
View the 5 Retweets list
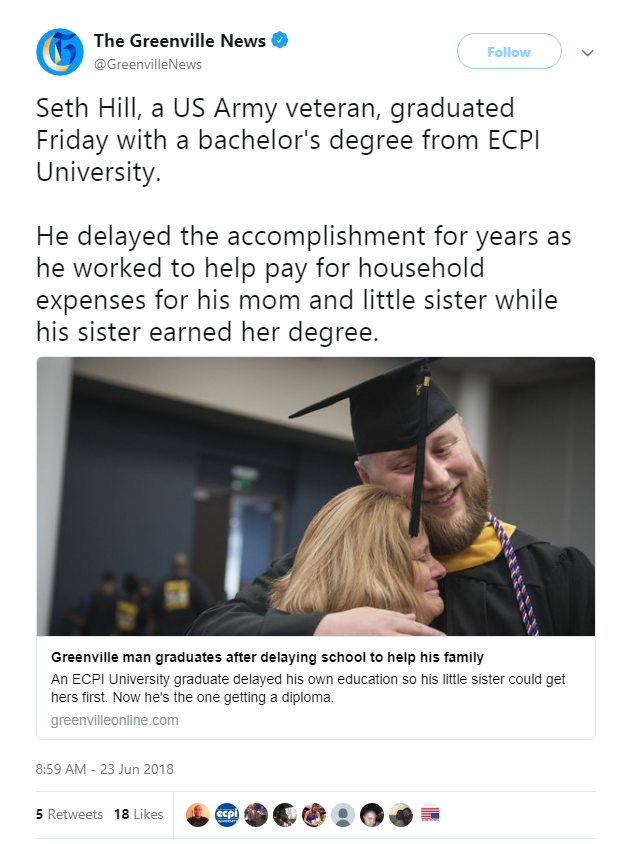coord(69,814)
